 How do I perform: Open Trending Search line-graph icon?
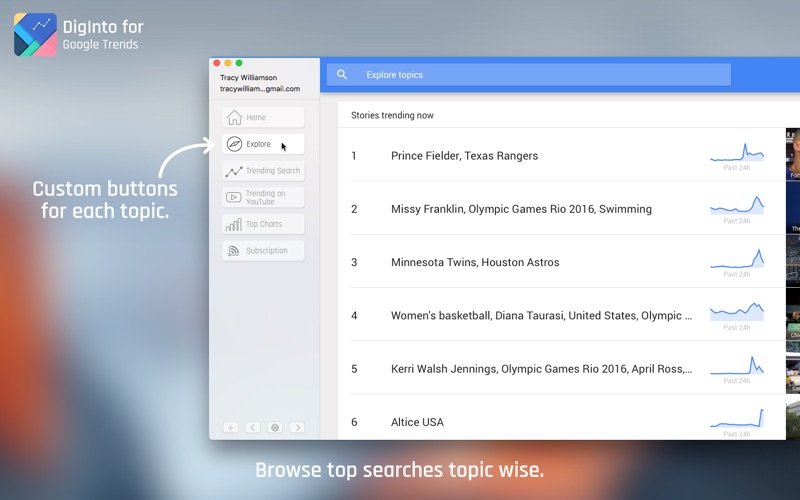(x=234, y=171)
